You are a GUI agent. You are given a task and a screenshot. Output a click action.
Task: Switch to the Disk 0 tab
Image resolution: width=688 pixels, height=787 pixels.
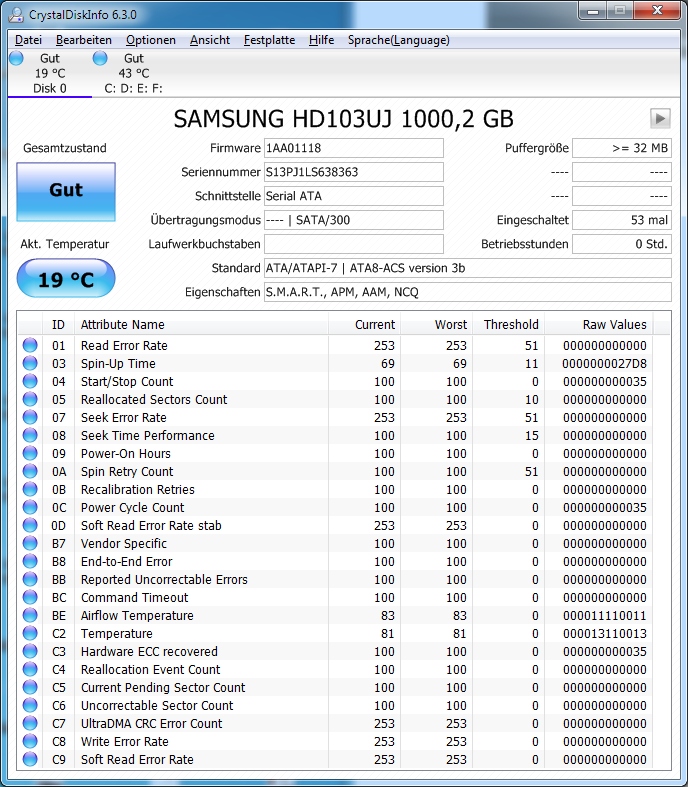[x=50, y=73]
